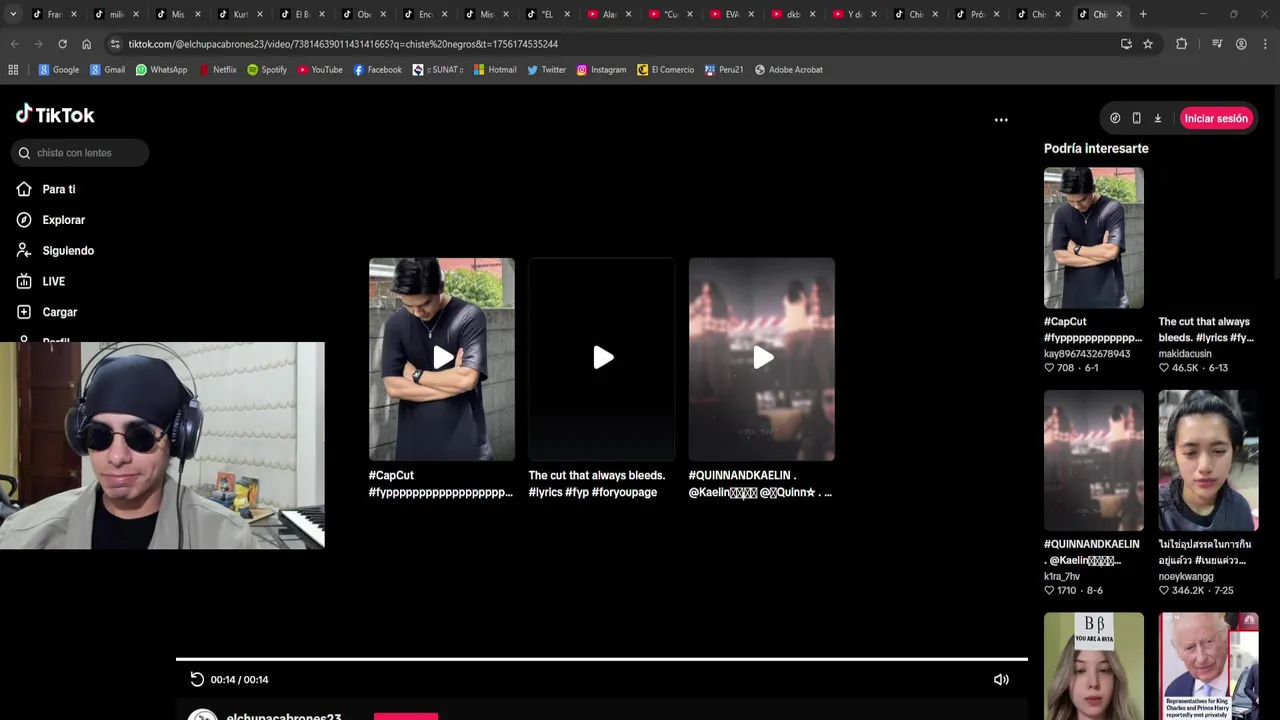Image resolution: width=1280 pixels, height=720 pixels.
Task: Click the browser home icon
Action: pos(86,44)
